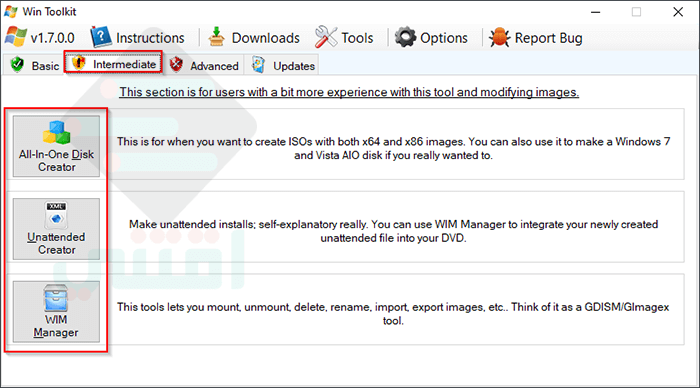This screenshot has width=700, height=388.
Task: Switch to the Basic tab
Action: pyautogui.click(x=35, y=65)
